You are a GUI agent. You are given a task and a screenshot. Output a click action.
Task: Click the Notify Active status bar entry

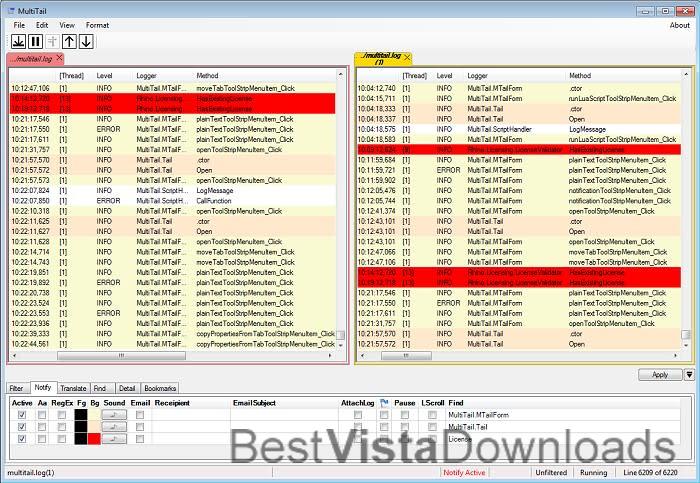464,472
